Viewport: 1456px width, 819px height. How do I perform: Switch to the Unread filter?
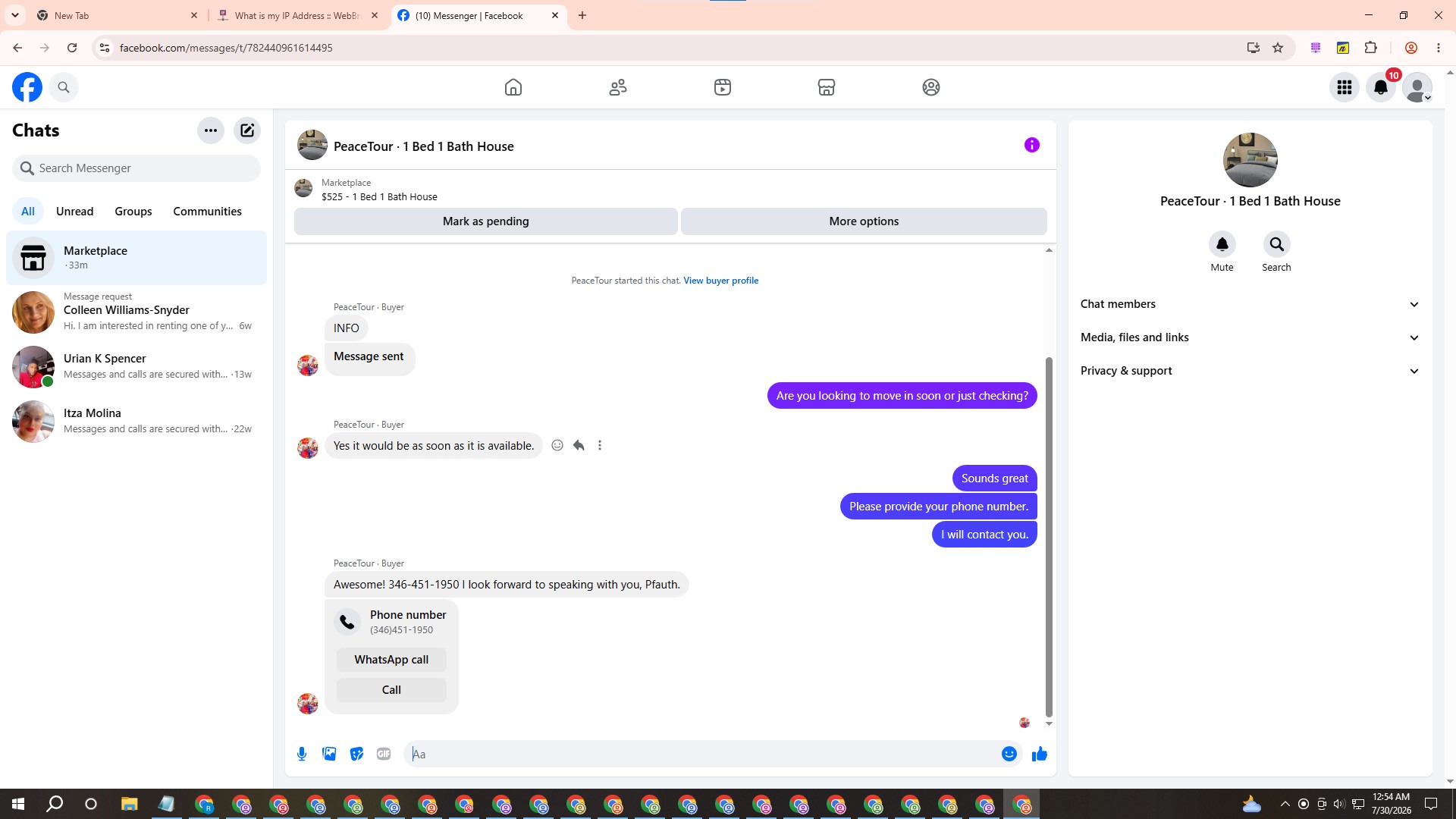click(x=74, y=212)
